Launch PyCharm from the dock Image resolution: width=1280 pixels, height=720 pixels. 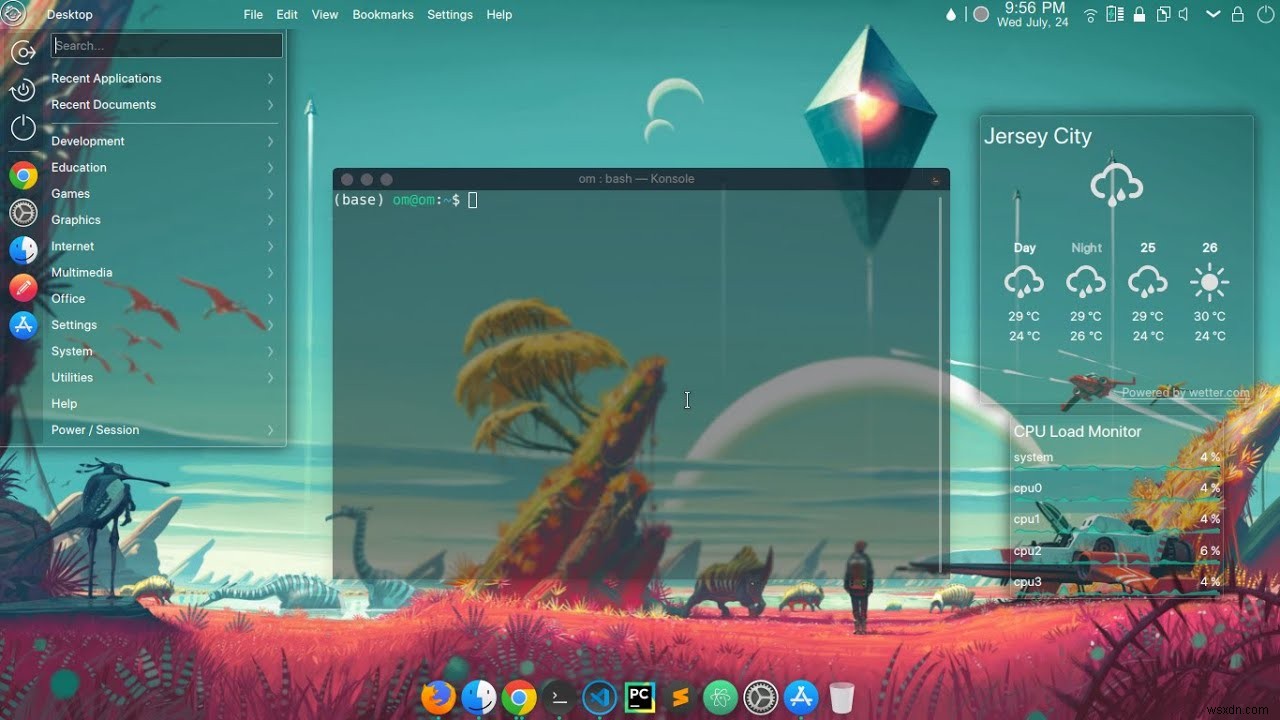click(638, 697)
